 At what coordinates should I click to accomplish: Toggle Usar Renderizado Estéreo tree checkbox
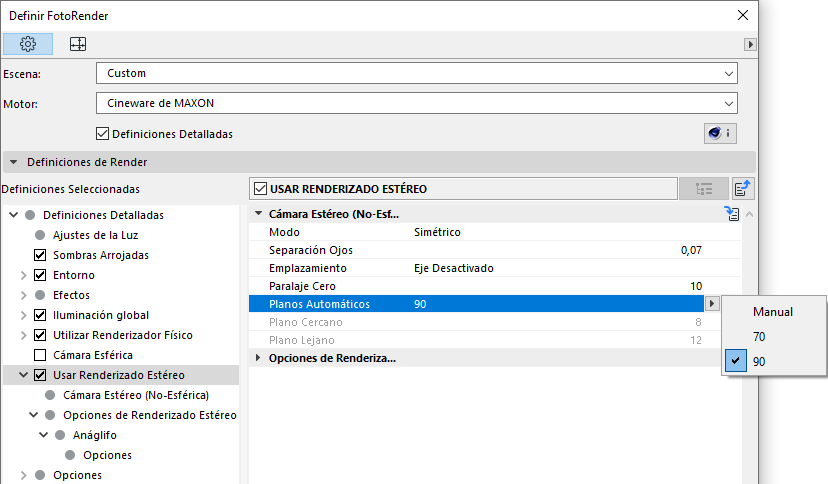[40, 375]
